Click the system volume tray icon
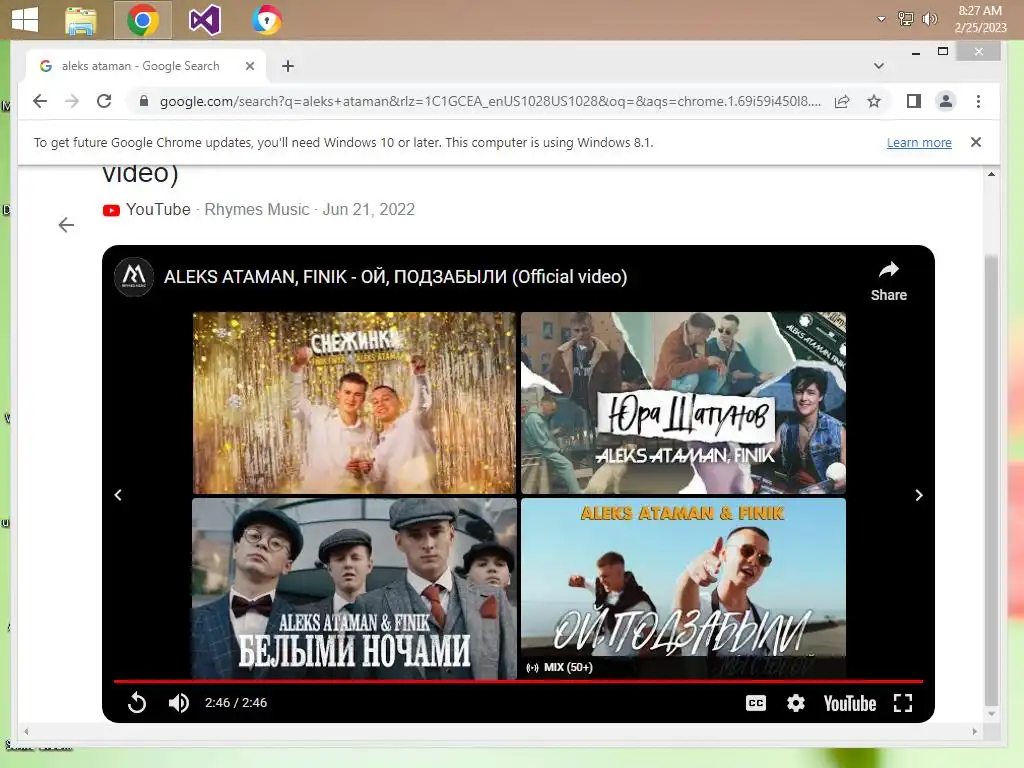 [929, 19]
